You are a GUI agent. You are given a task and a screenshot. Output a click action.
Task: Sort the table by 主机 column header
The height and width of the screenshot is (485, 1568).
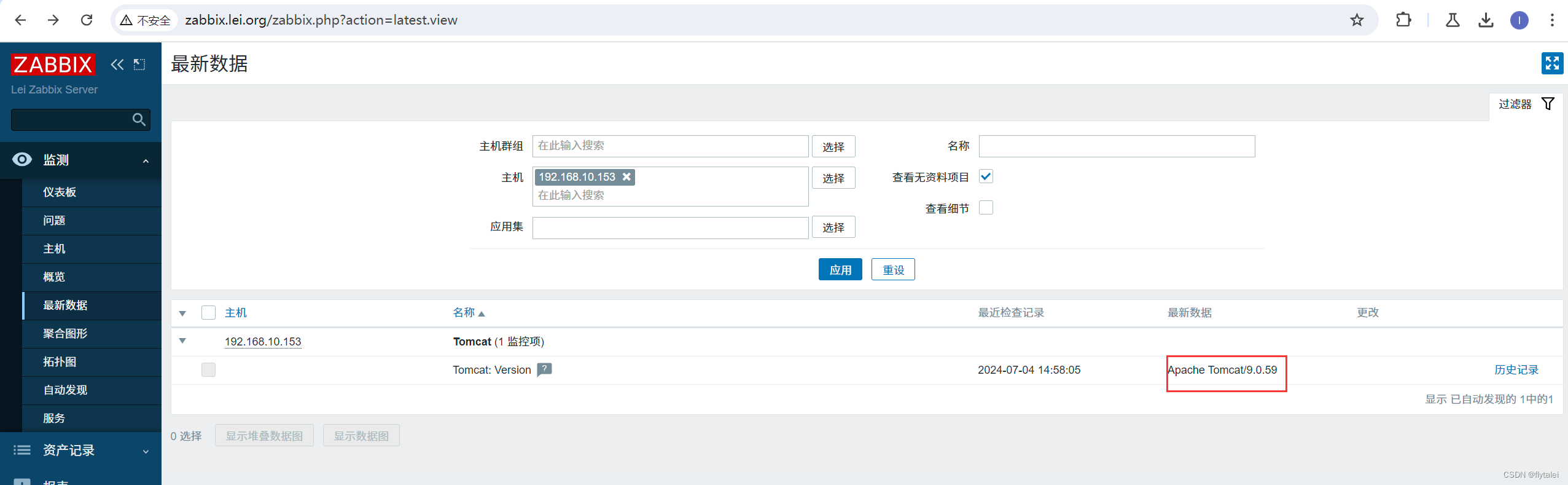click(x=236, y=312)
